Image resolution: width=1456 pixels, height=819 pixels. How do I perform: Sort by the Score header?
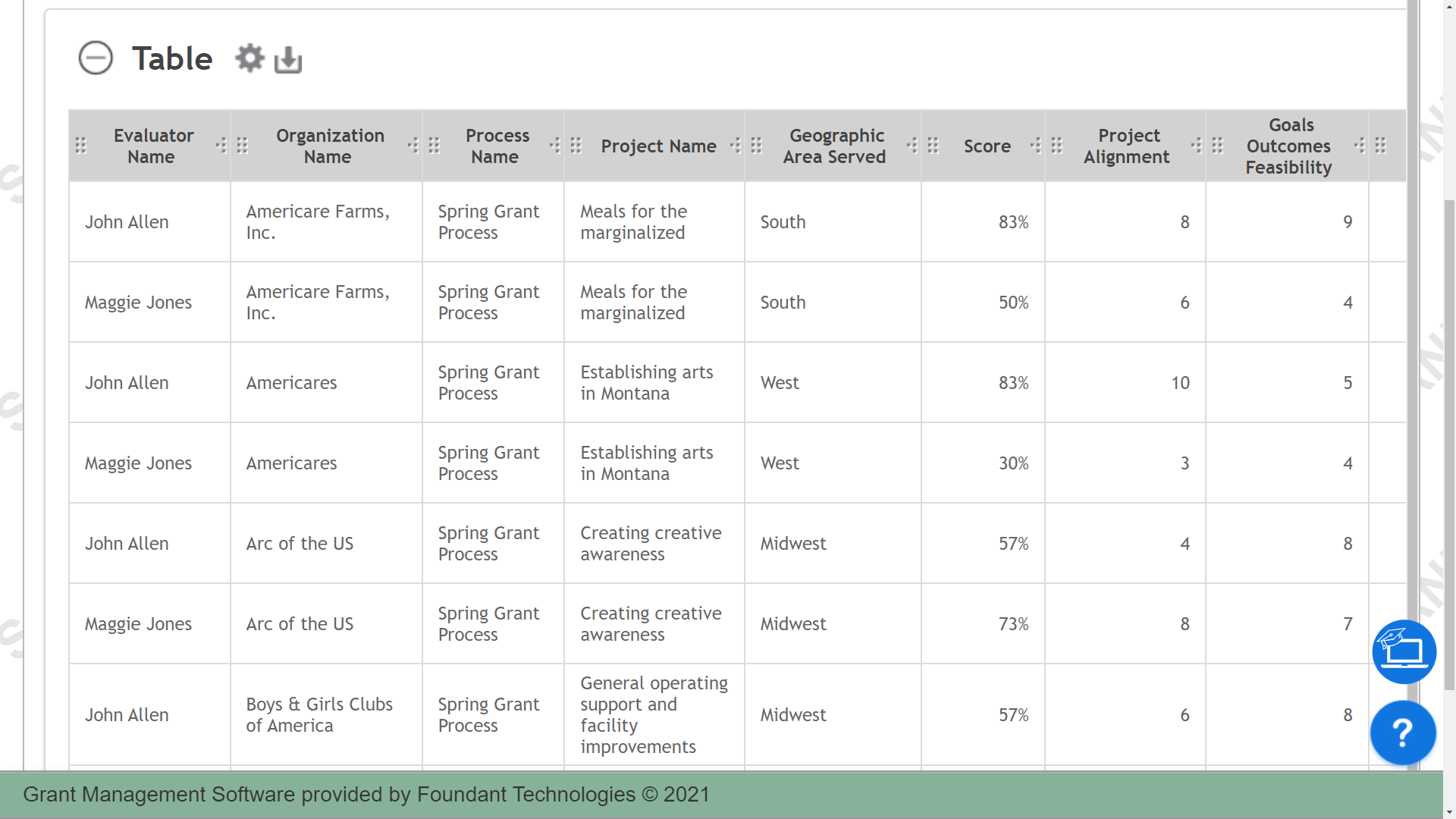pos(987,146)
